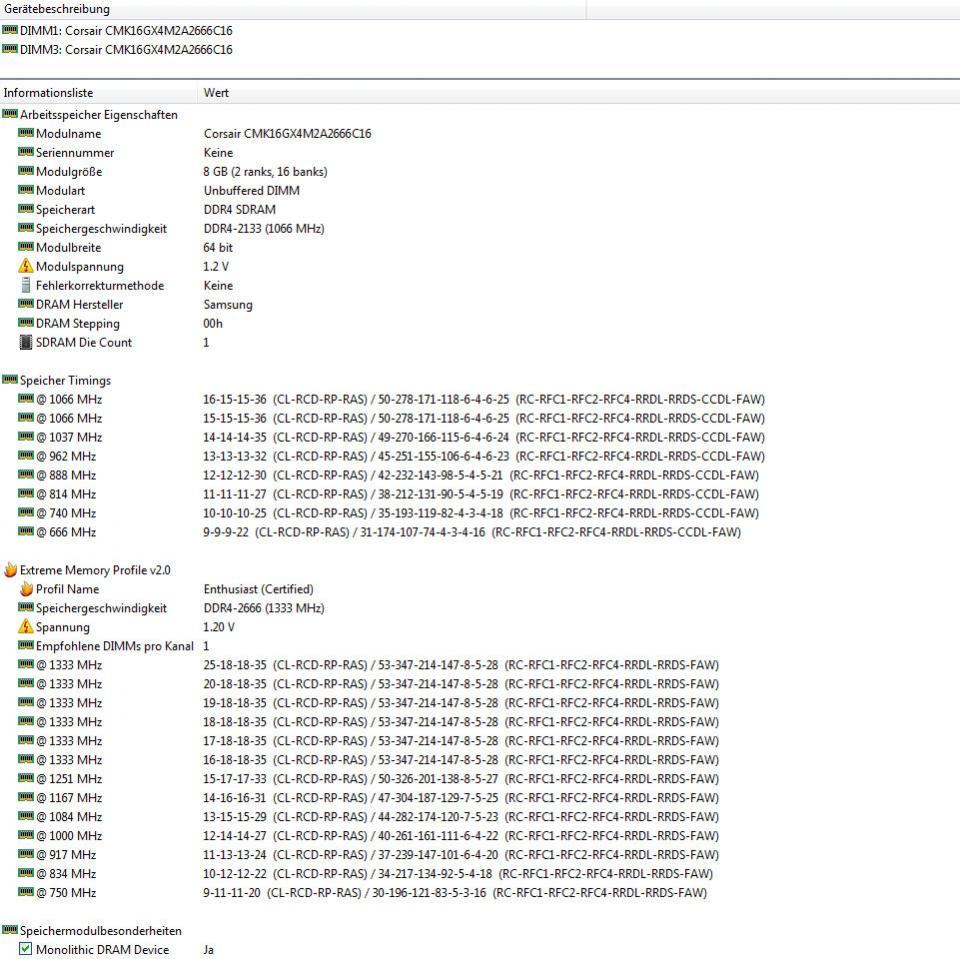Click the memory icon beside @ 1037 MHz
This screenshot has height=959, width=960.
26,437
